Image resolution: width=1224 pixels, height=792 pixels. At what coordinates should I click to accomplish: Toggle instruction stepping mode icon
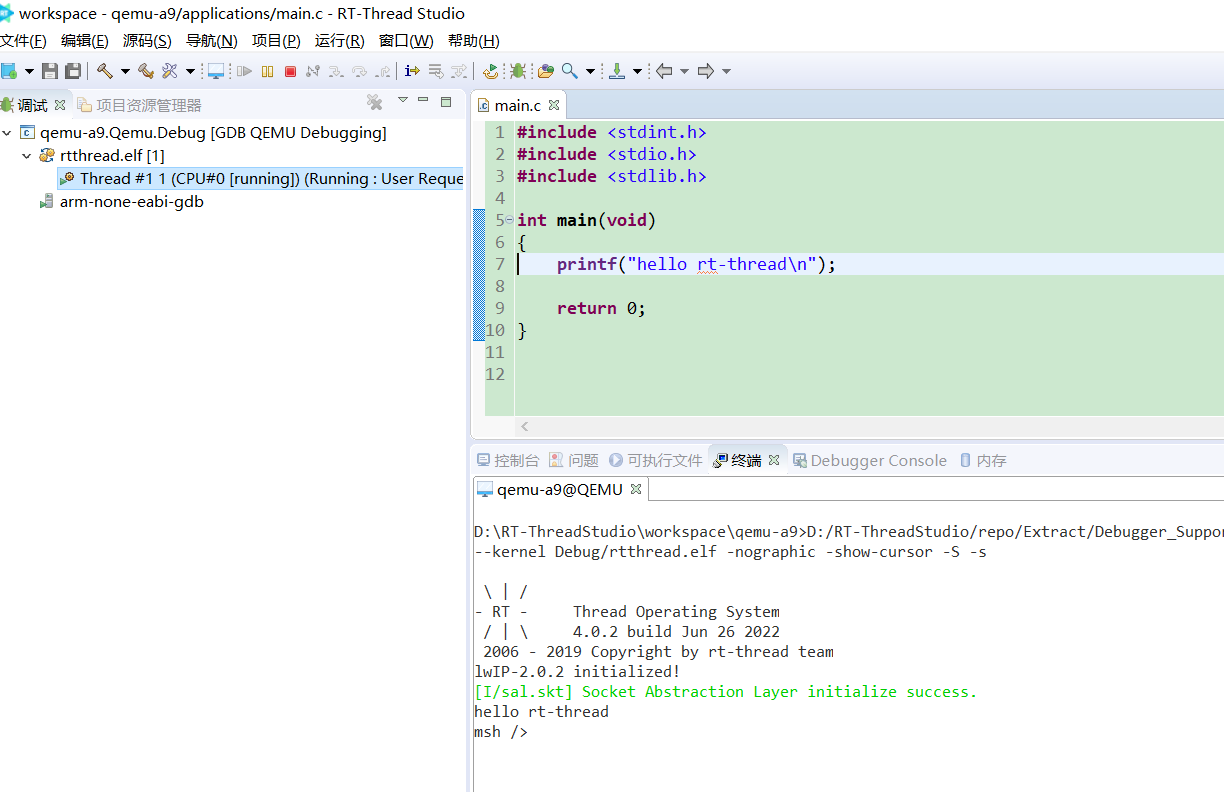pos(411,71)
